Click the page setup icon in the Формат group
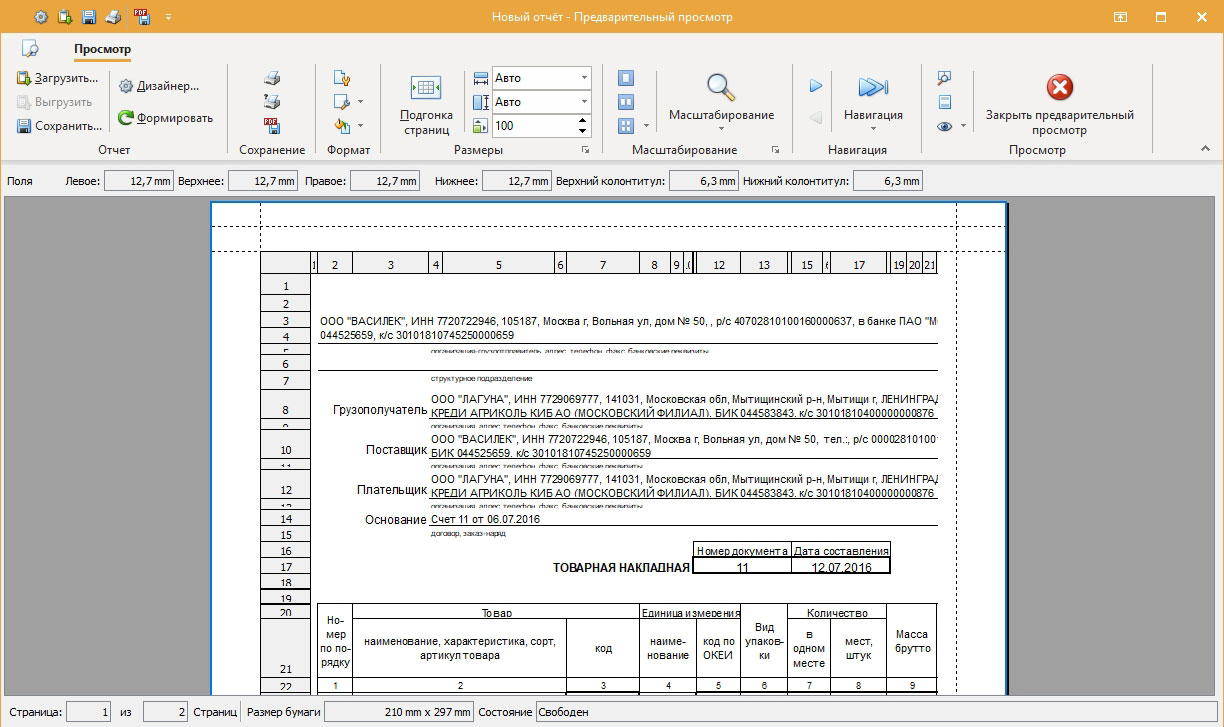 click(342, 78)
